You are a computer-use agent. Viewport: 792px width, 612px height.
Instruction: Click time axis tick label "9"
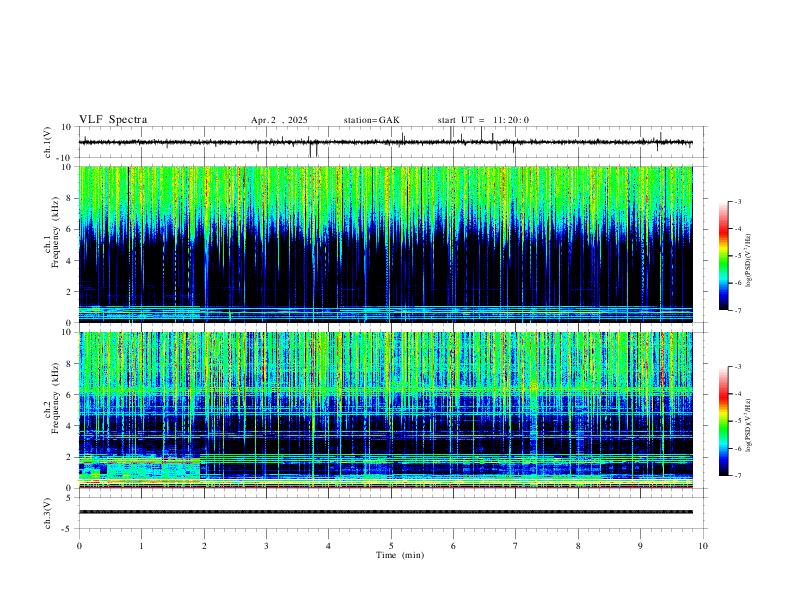(640, 546)
